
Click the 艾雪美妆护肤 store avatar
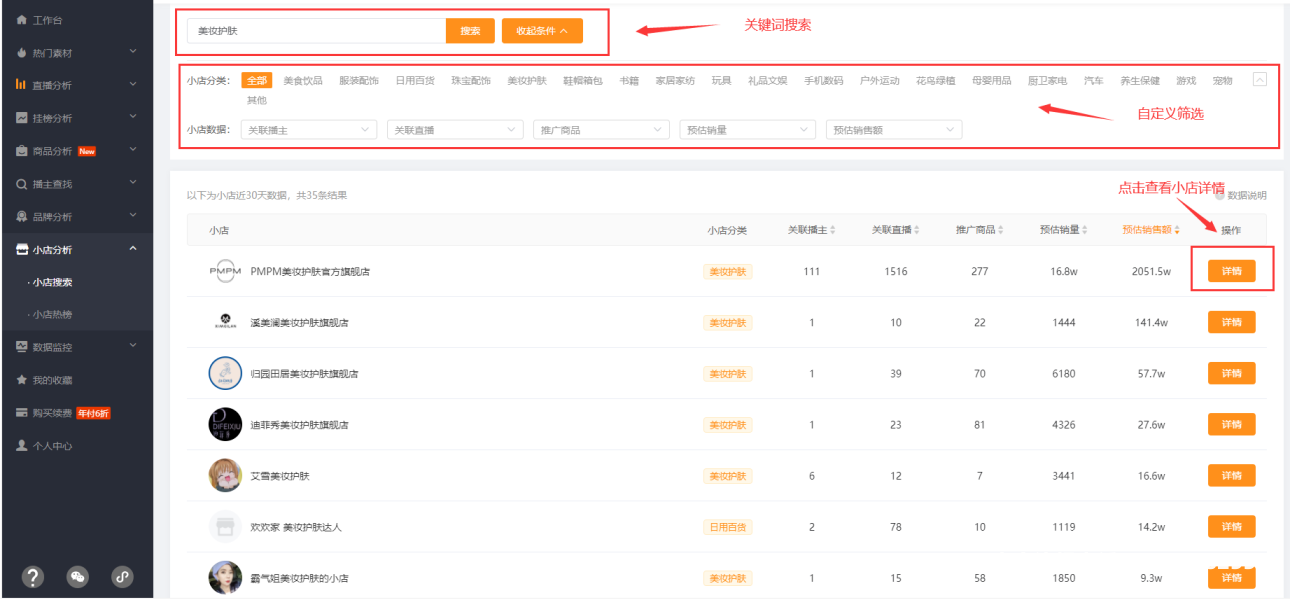225,476
